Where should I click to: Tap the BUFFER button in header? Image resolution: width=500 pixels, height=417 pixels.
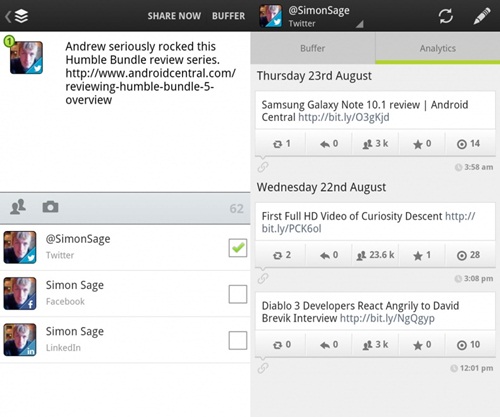pos(228,16)
